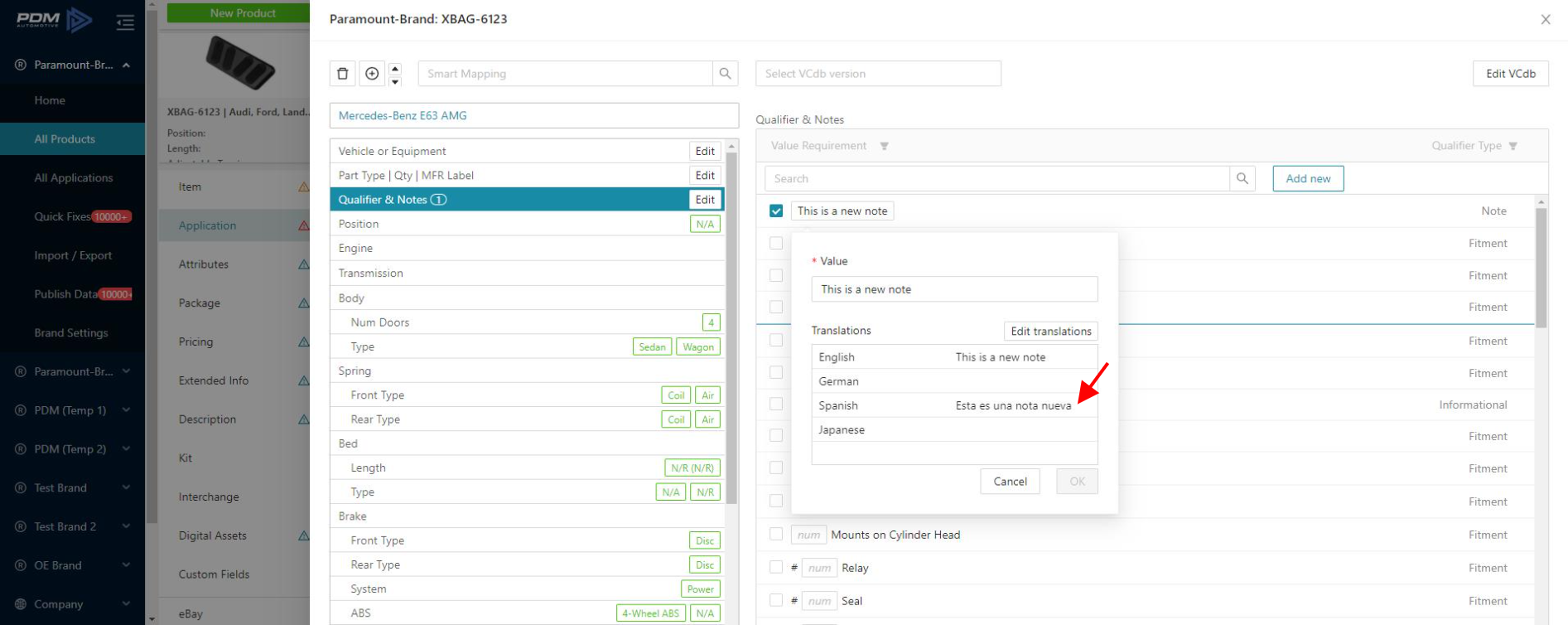Close the XBAG-6123 dialog

1546,19
